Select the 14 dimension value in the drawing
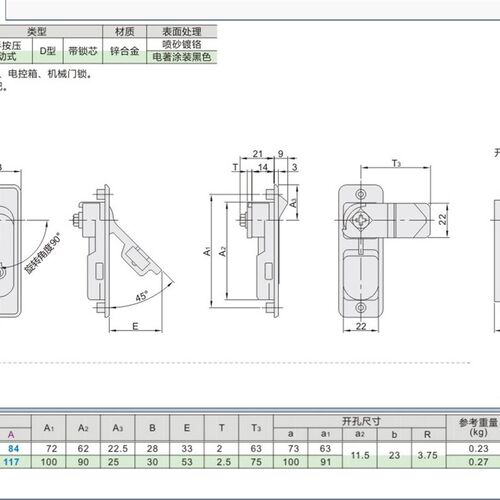Image resolution: width=500 pixels, height=500 pixels. coord(263,167)
